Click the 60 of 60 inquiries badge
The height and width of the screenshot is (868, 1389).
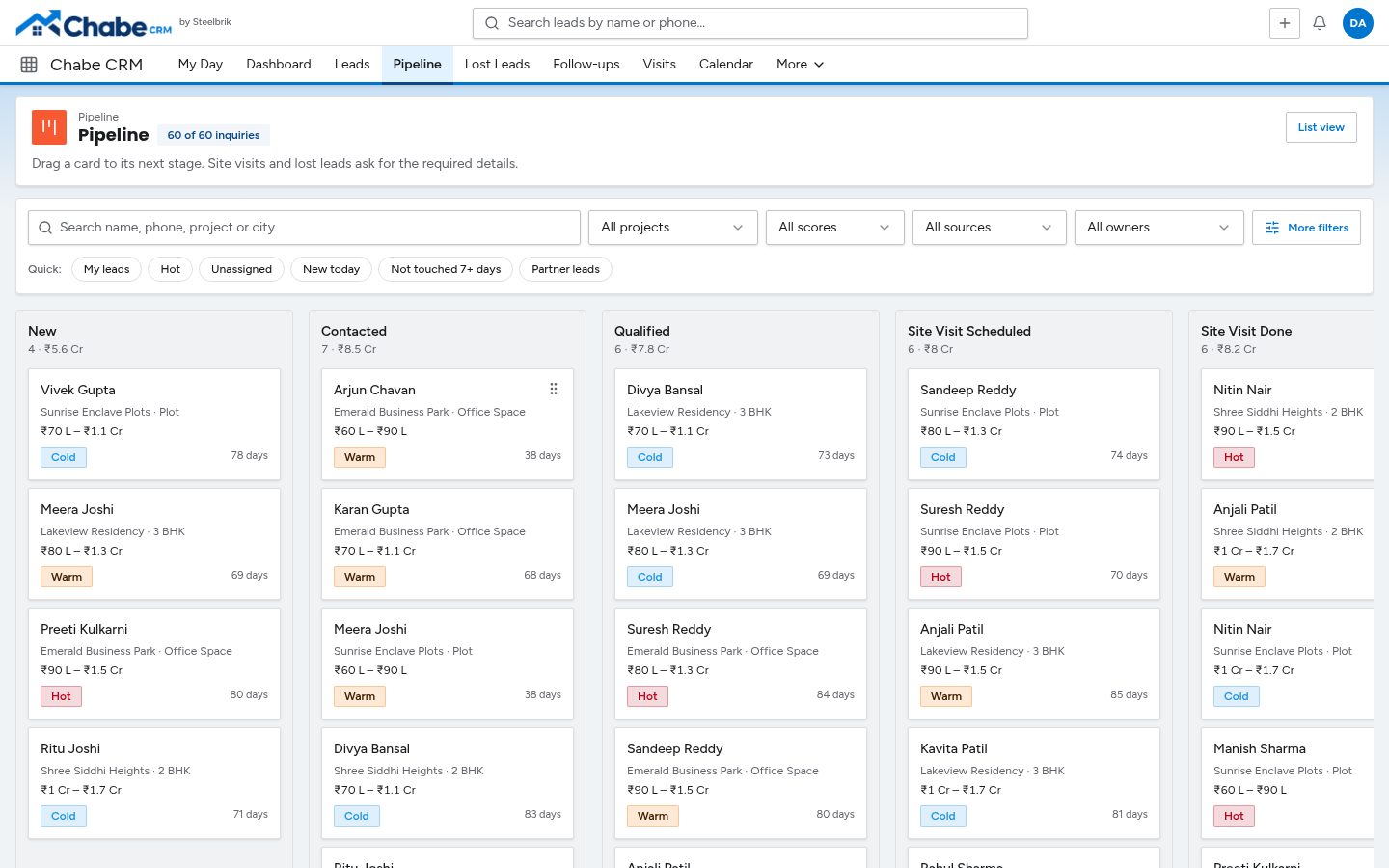point(213,135)
